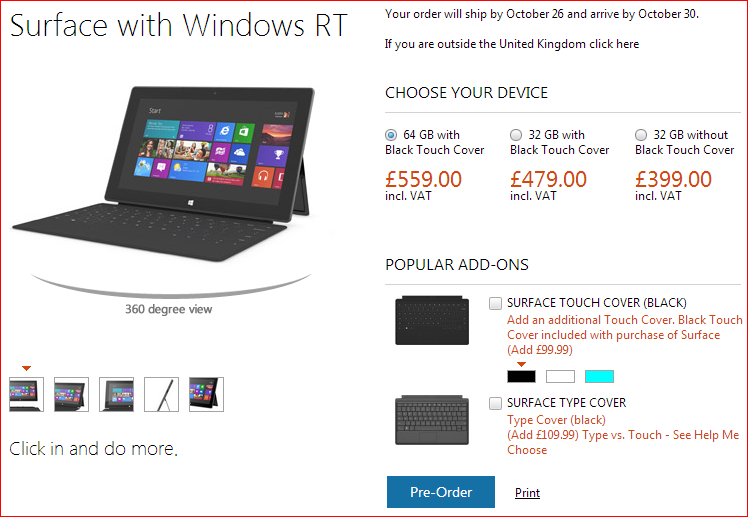View first thumbnail of Surface with keyboard
This screenshot has height=517, width=748.
tap(26, 394)
